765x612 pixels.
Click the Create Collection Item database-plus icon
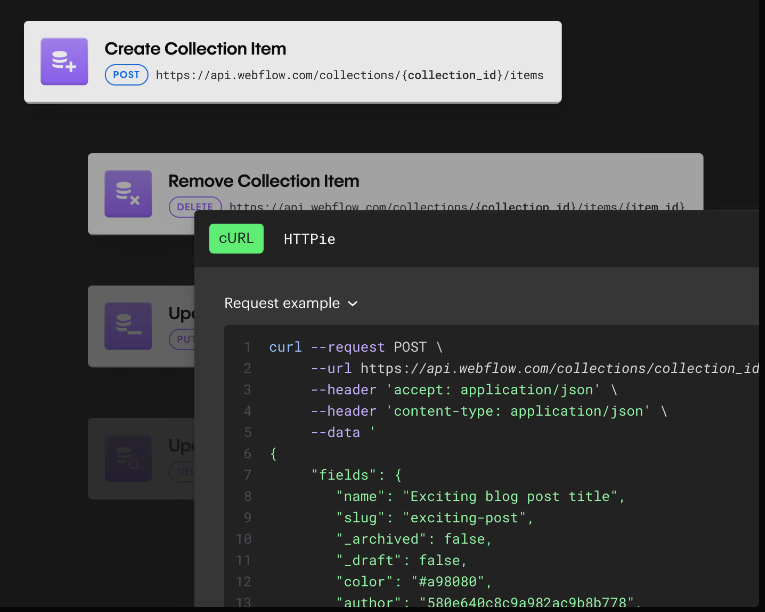64,61
